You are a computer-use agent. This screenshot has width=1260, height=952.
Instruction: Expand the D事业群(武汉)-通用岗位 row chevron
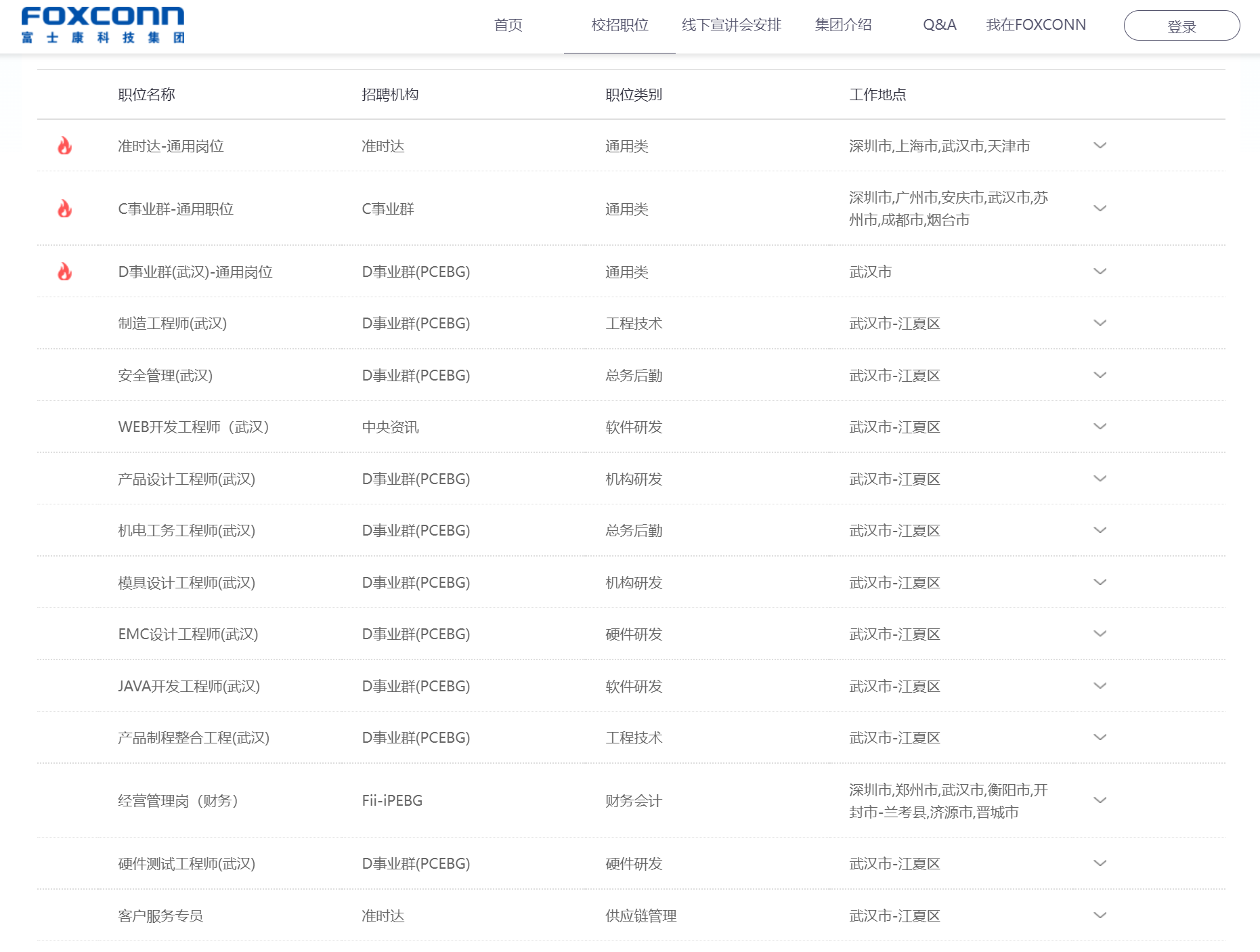click(1100, 272)
